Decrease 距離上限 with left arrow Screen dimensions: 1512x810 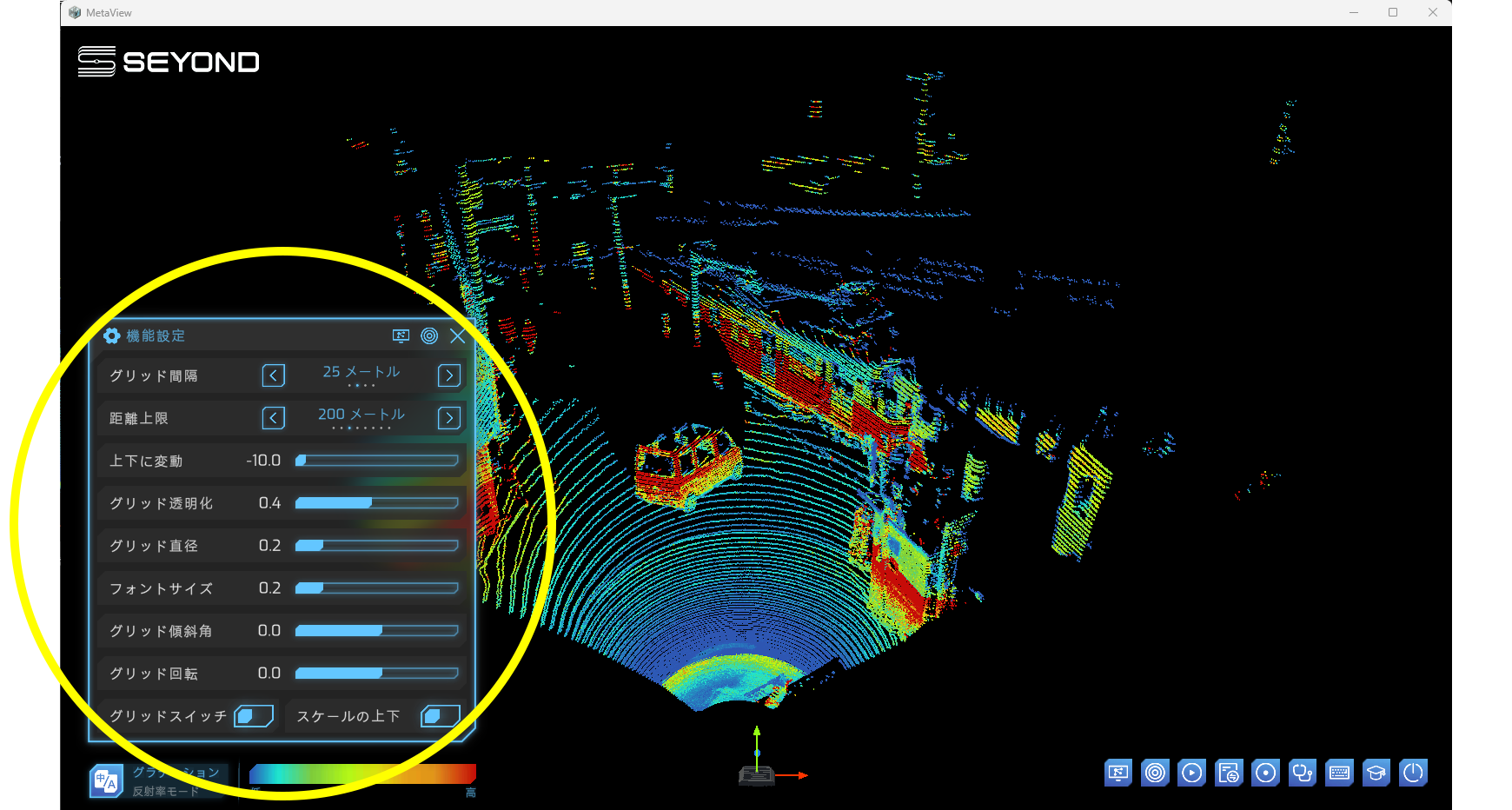pyautogui.click(x=273, y=418)
